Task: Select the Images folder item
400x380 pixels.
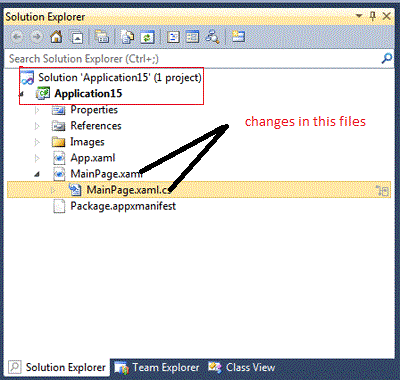Action: (87, 142)
